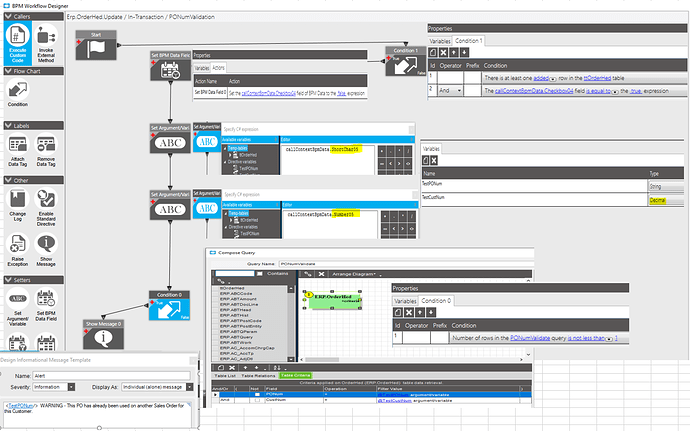Click the PONumValidate query link

pyautogui.click(x=530, y=338)
